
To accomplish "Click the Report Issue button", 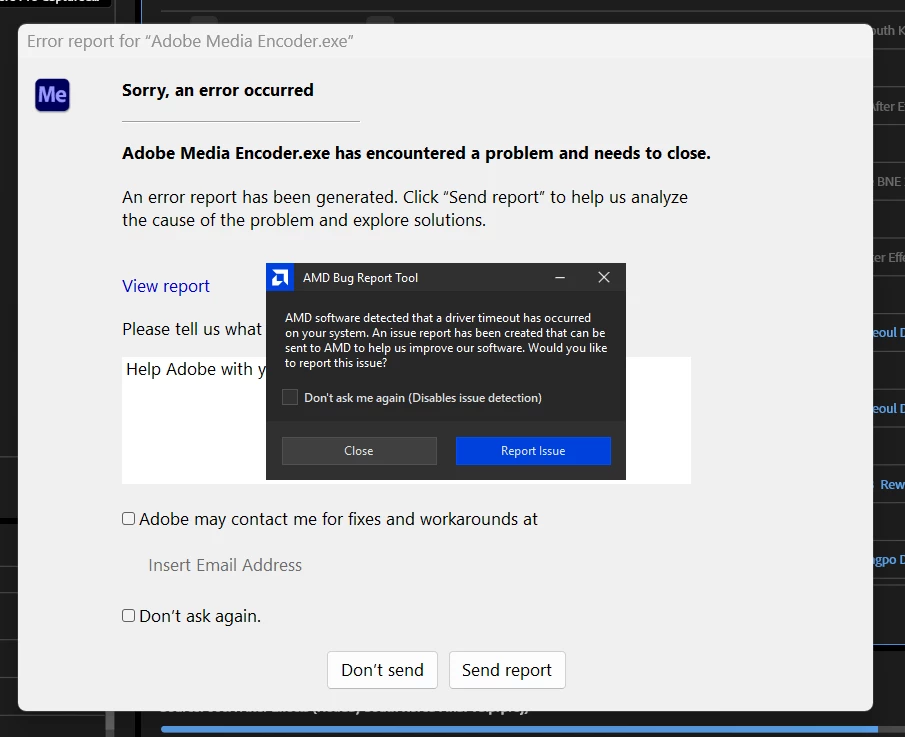I will point(533,451).
